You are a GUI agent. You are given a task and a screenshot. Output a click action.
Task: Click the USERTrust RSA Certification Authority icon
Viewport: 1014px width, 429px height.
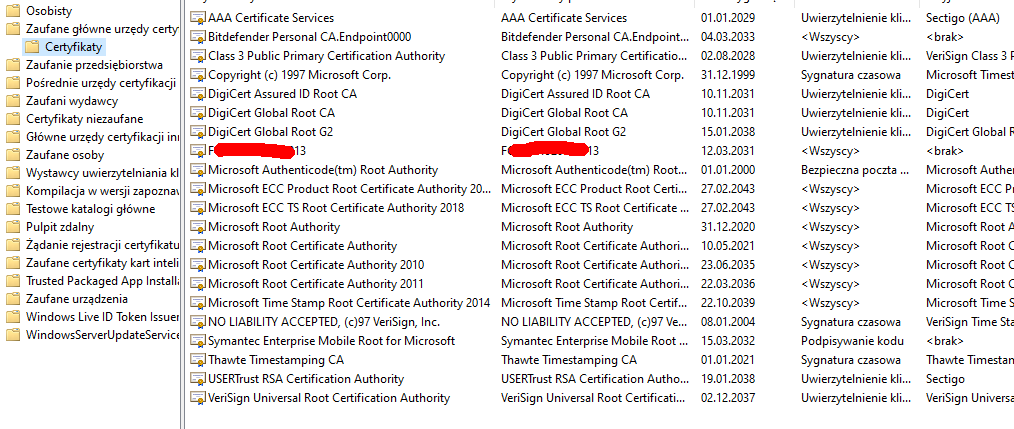(x=197, y=379)
